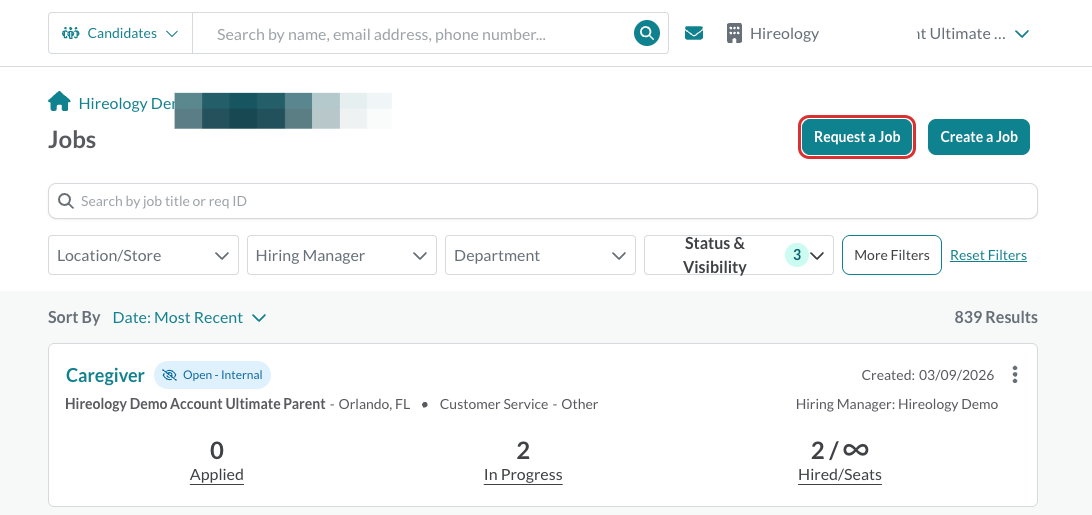Open the three-dot menu for Caregiver job
1092x515 pixels.
(1015, 375)
